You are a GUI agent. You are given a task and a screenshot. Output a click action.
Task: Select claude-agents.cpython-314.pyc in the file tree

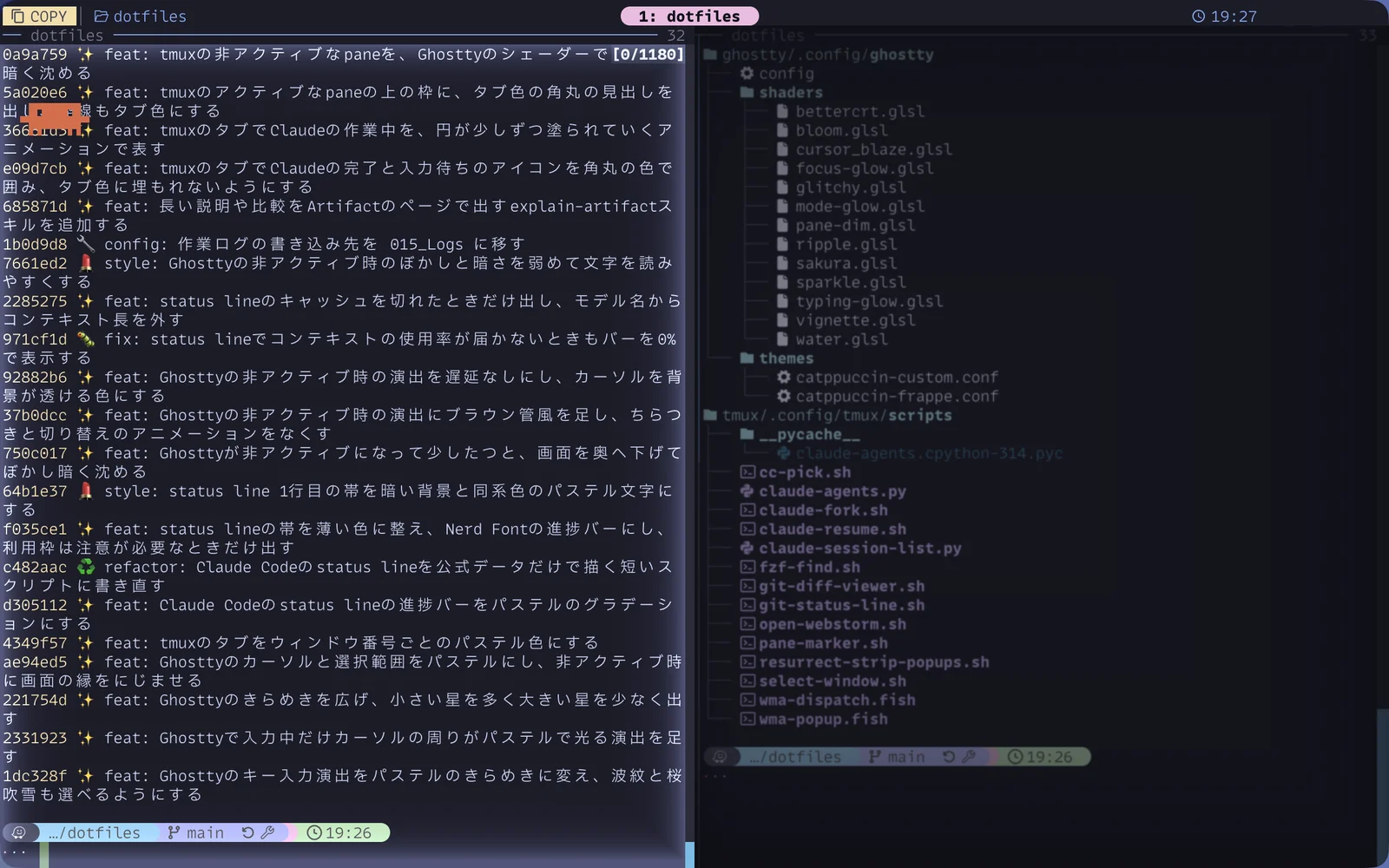point(929,453)
